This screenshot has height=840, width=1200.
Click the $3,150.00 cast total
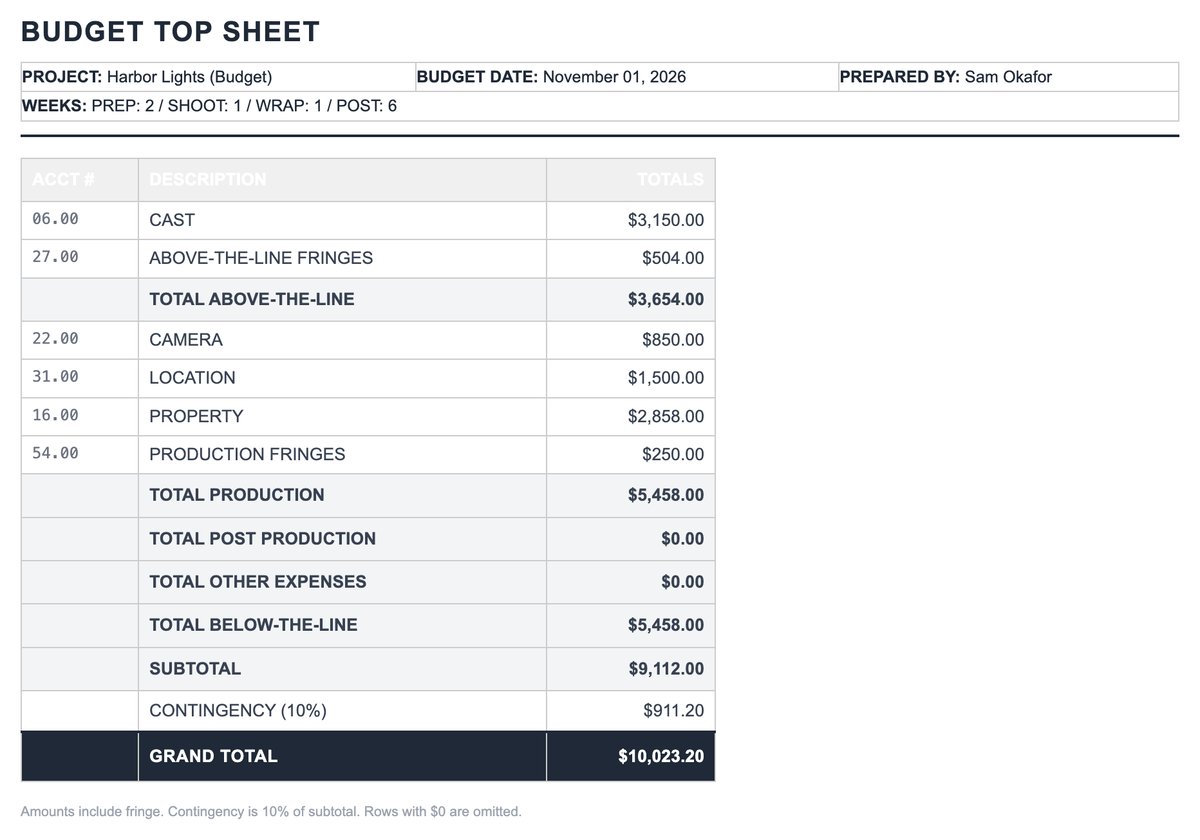pos(666,220)
